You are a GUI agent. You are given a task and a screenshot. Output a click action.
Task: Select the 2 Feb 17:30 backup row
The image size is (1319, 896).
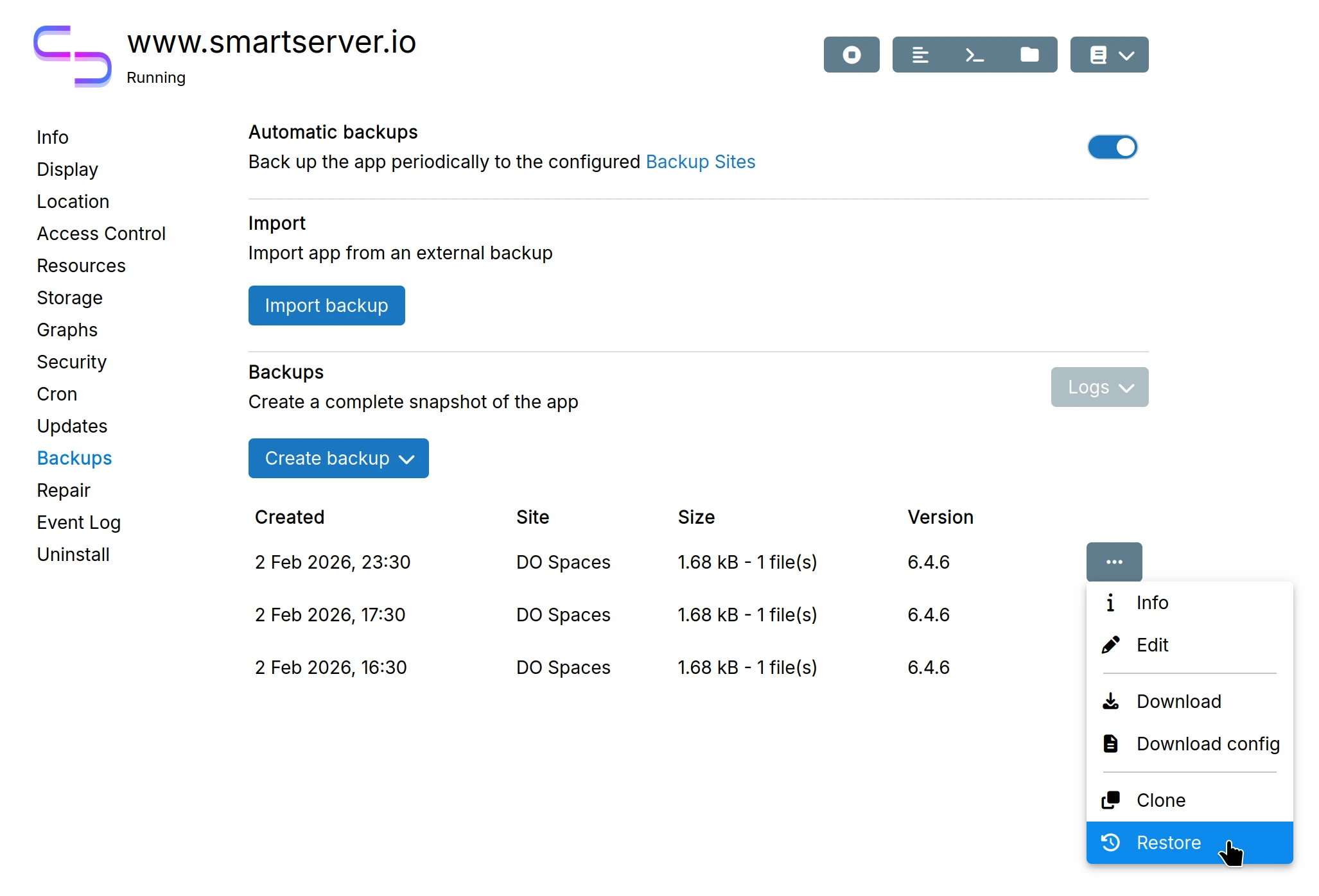pos(330,615)
